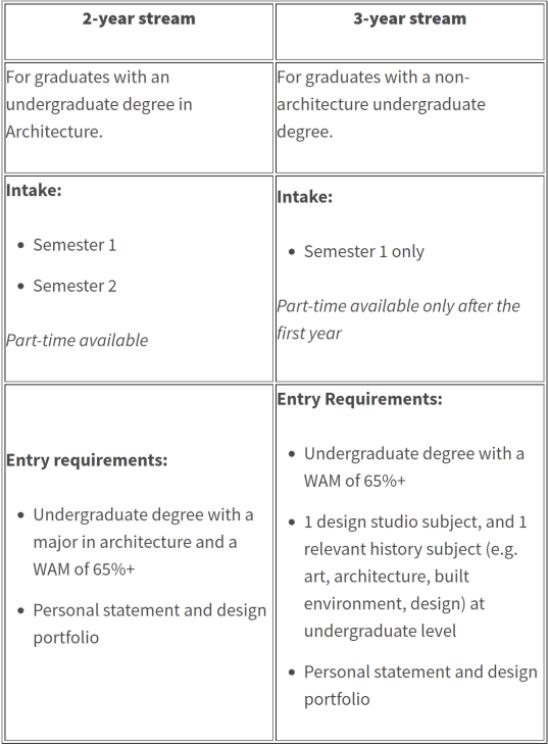Click the Intake heading in 3-year column
This screenshot has height=744, width=548.
coord(305,197)
